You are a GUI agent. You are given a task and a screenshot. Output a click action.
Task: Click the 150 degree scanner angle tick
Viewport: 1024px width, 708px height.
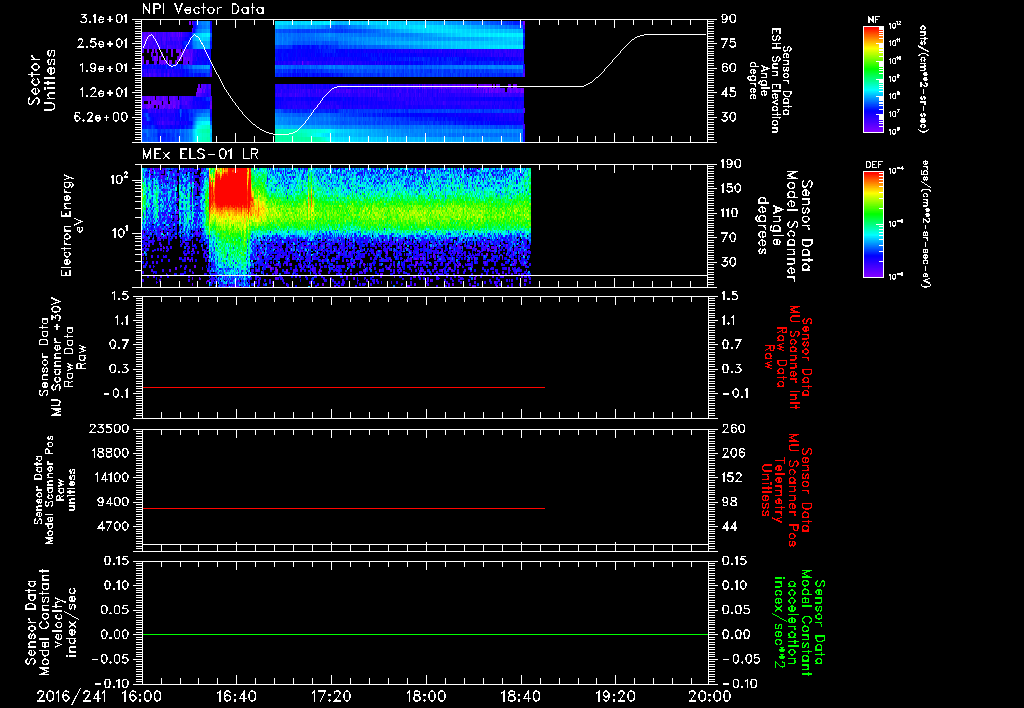tap(732, 189)
